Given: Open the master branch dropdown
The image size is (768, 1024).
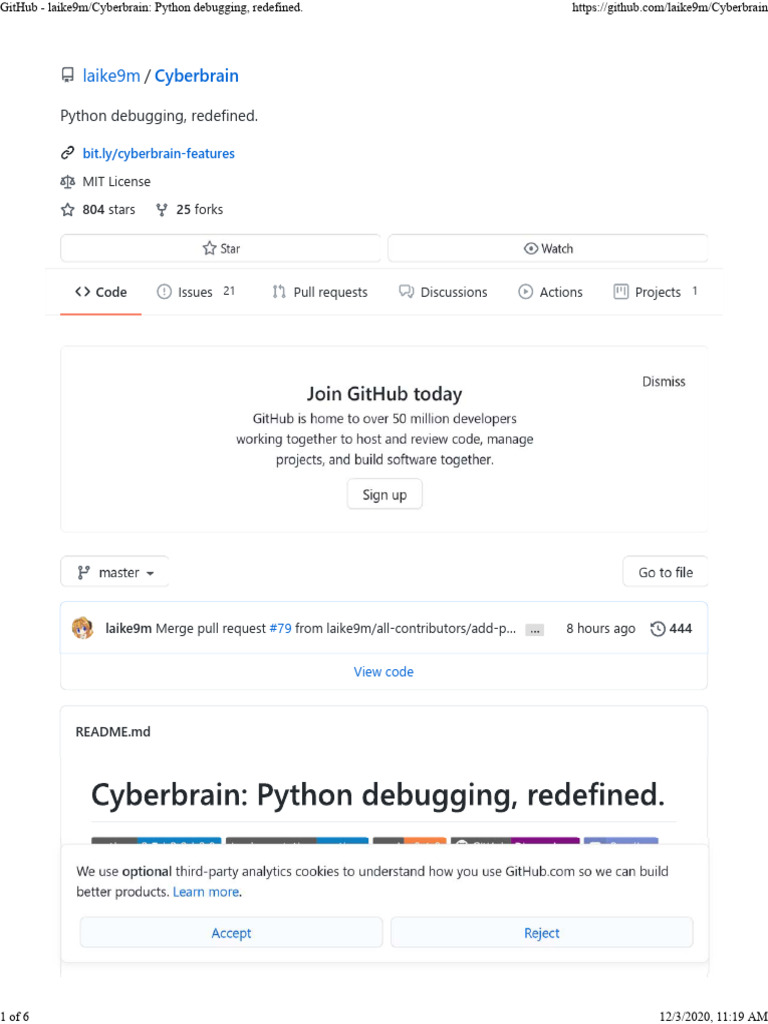Looking at the screenshot, I should pyautogui.click(x=116, y=573).
